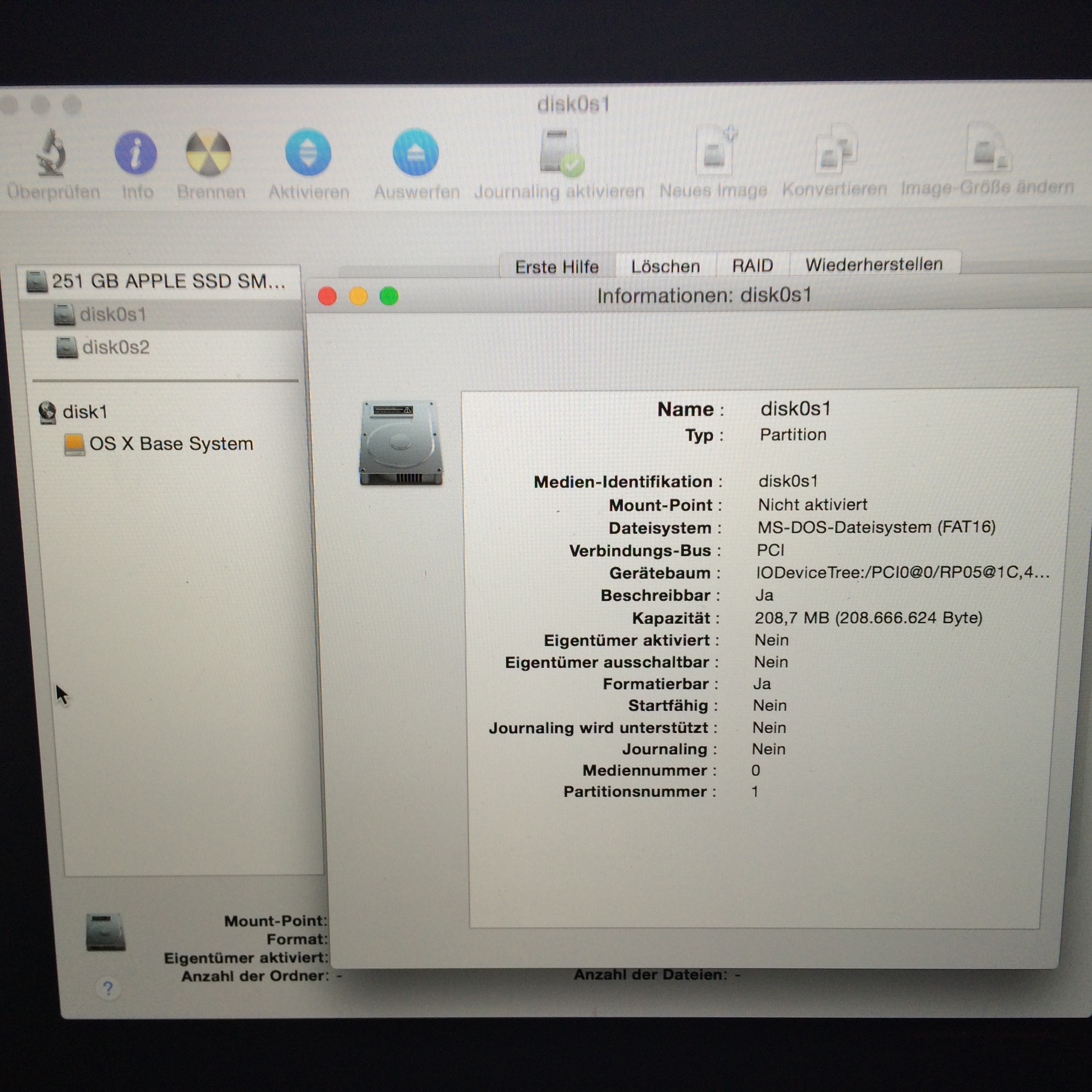This screenshot has width=1092, height=1092.
Task: Click the MS-DOS-Dateisystem (FAT16) value
Action: coord(877,527)
